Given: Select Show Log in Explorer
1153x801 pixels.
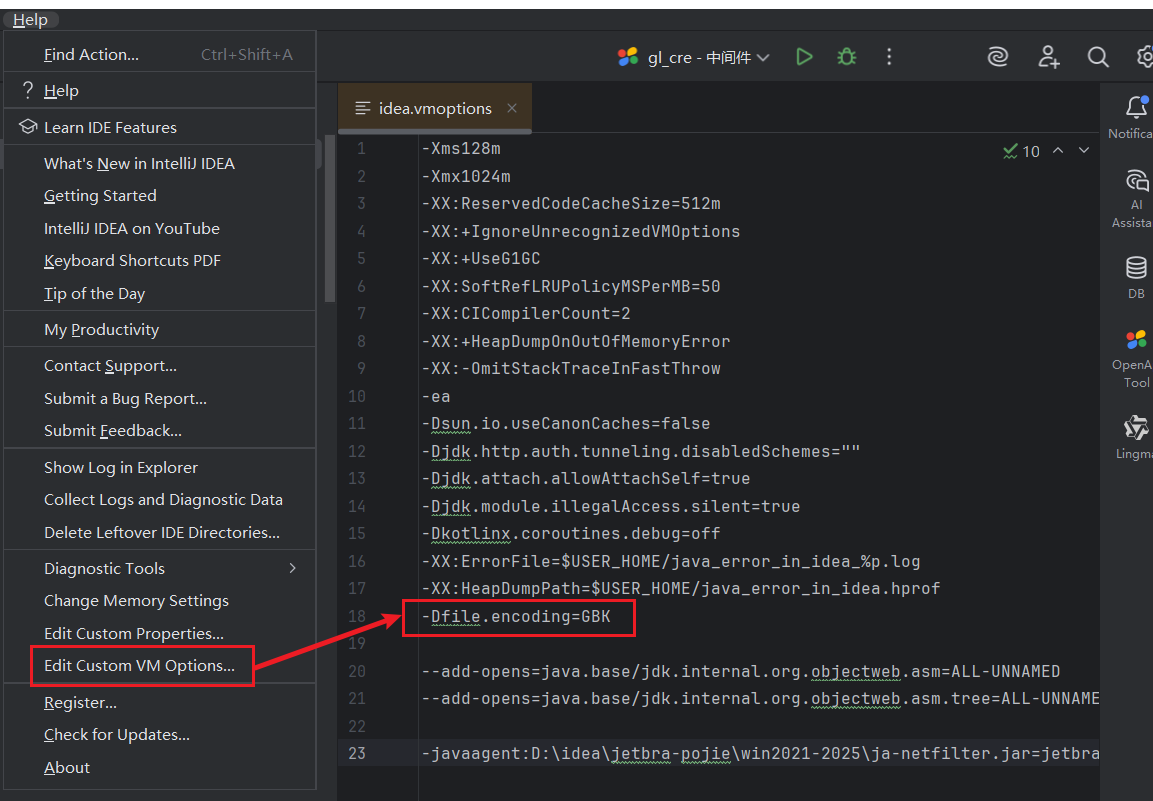Looking at the screenshot, I should (160, 467).
